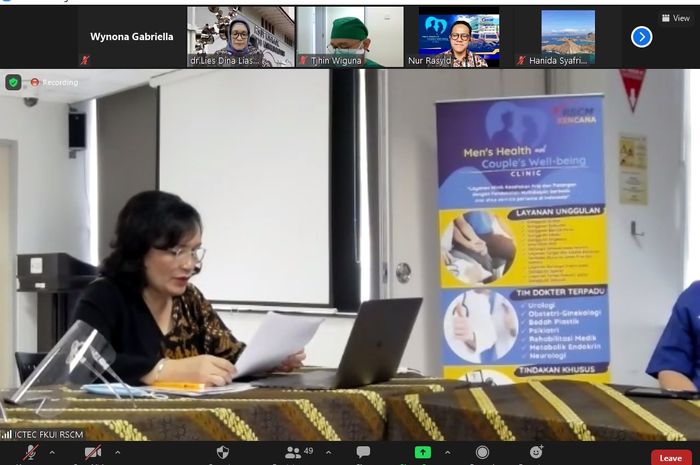This screenshot has width=700, height=465.
Task: Unmute the microphone in the Zoom toolbar
Action: [31, 453]
